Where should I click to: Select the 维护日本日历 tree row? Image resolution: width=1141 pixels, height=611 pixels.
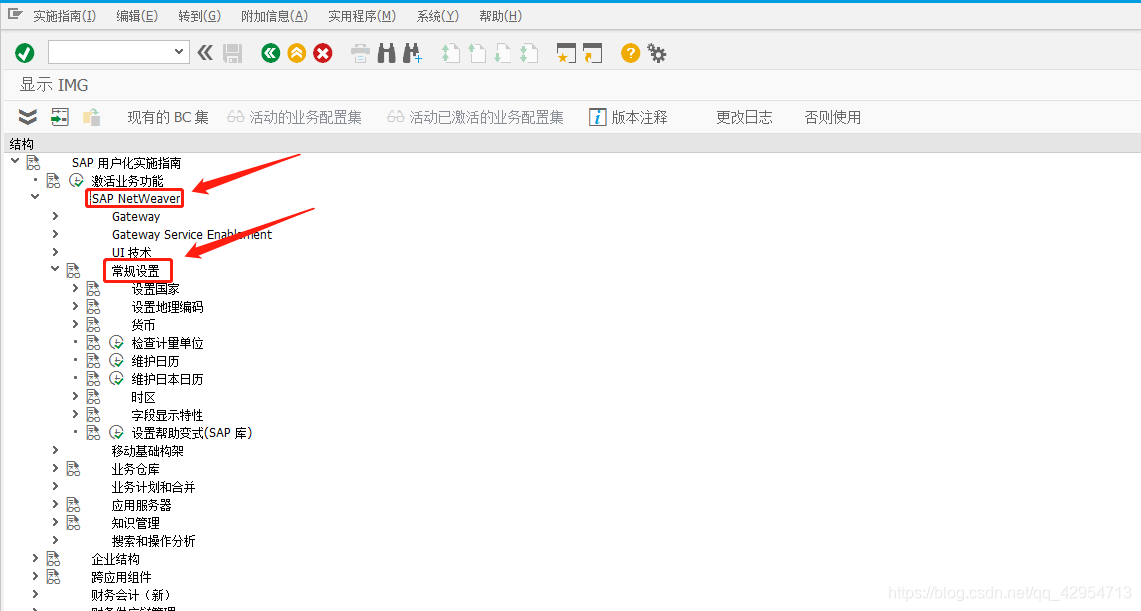(167, 379)
